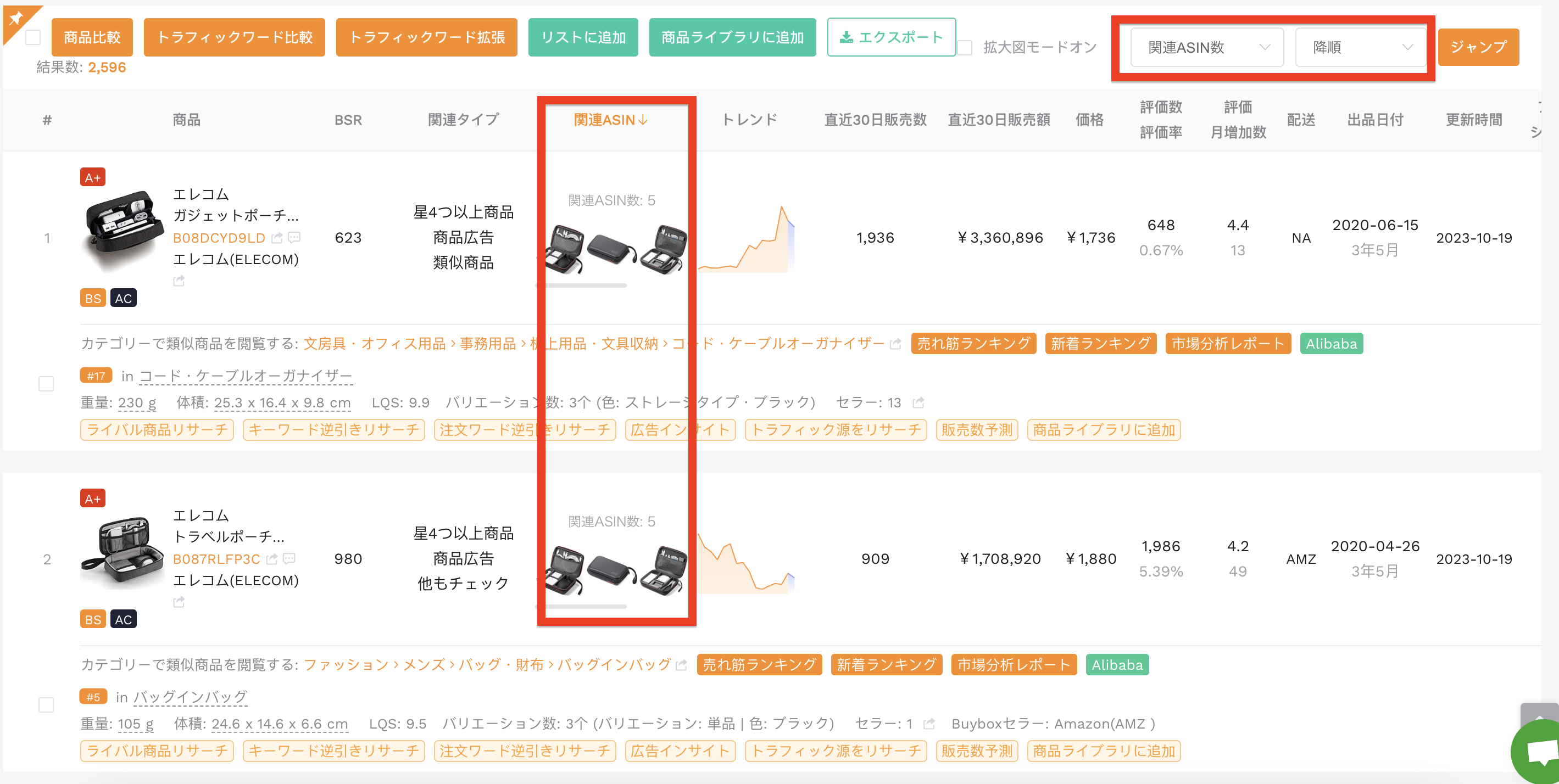Open seller link icon after セラー: 13
The image size is (1559, 784).
pos(918,403)
